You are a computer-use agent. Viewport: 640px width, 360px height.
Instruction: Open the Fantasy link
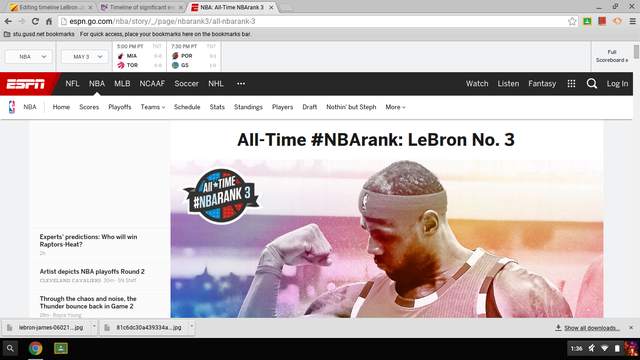coord(542,84)
